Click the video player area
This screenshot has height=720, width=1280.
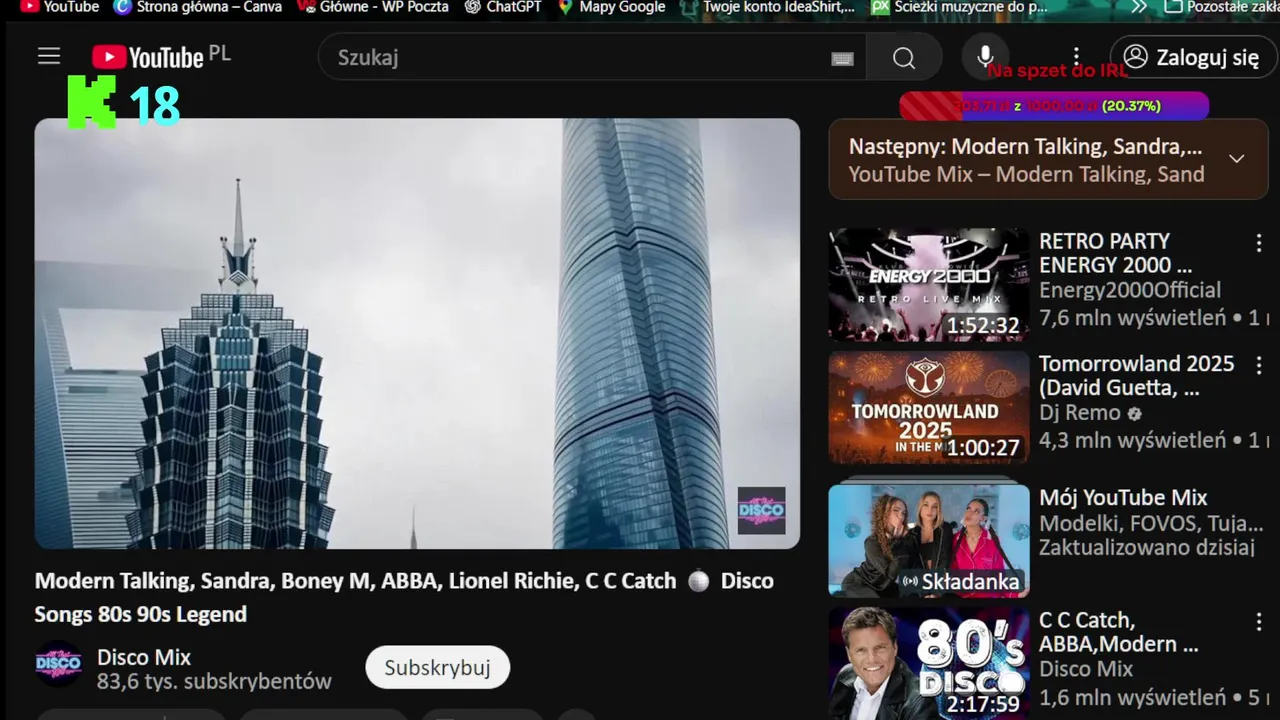click(417, 334)
